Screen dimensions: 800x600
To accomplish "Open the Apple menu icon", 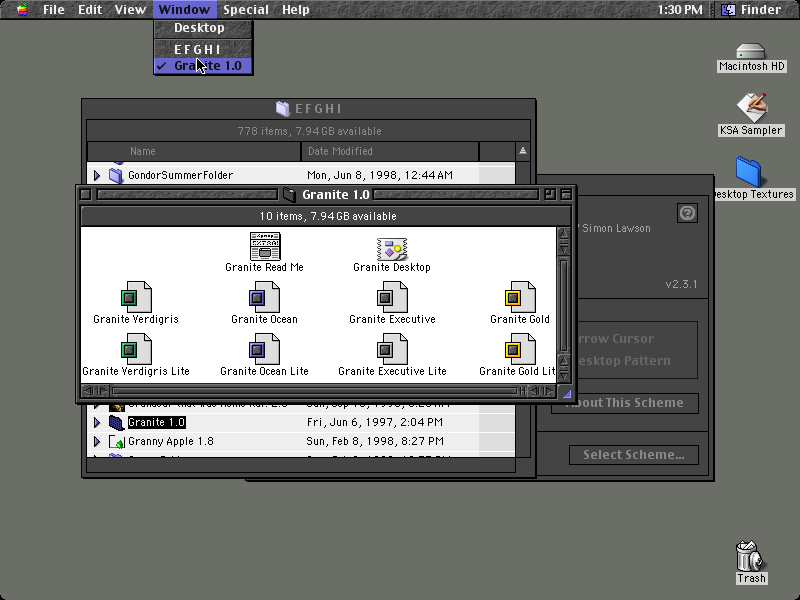I will coord(22,9).
